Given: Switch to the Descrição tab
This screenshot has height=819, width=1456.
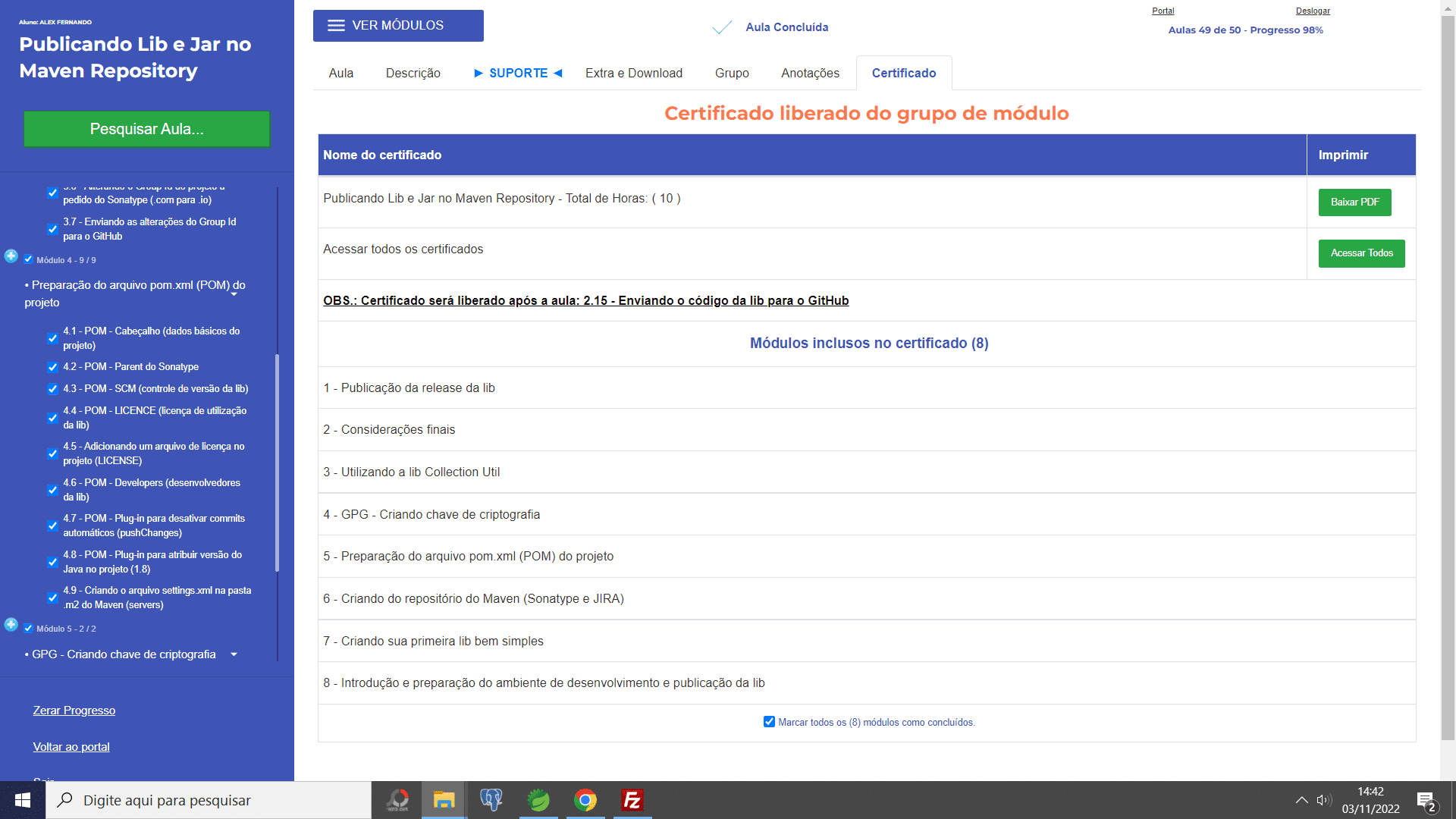Looking at the screenshot, I should (413, 73).
